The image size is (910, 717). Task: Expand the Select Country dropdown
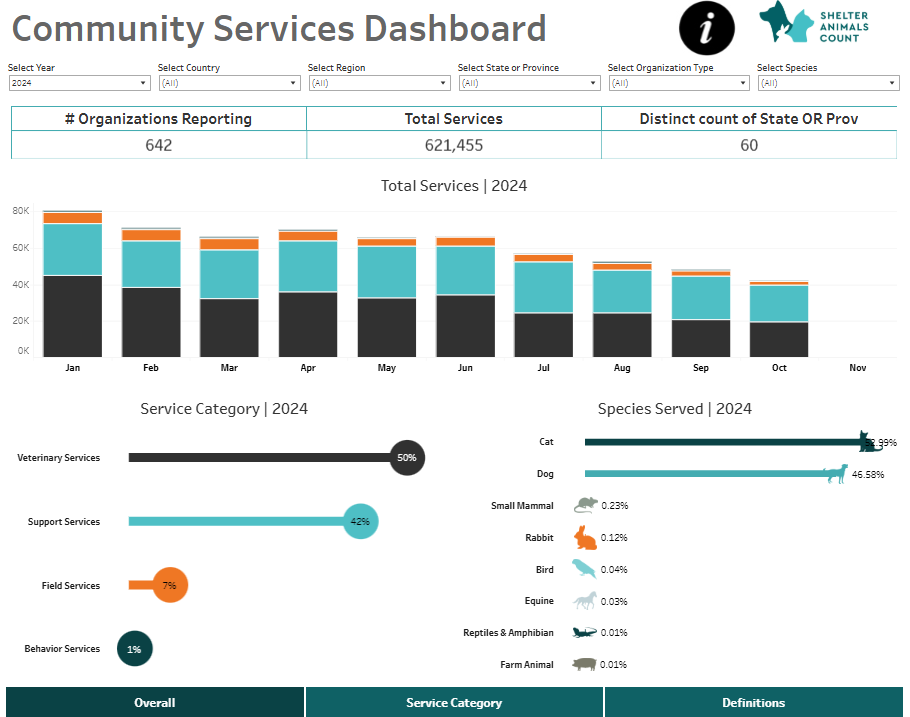pos(229,83)
